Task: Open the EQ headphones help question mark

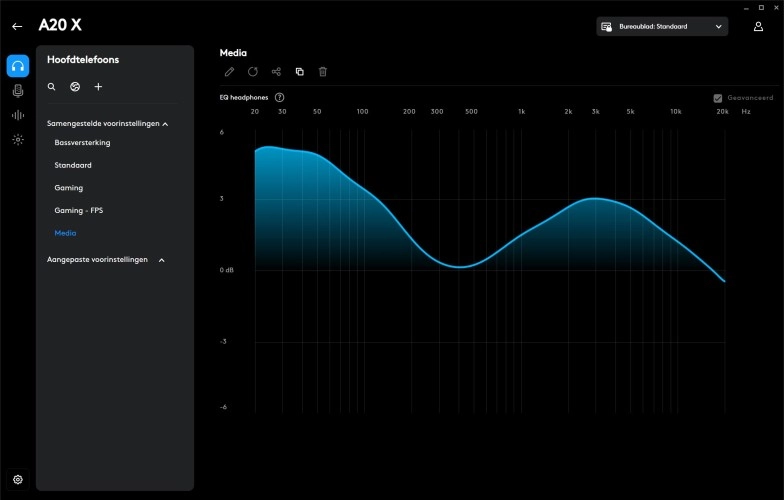Action: (x=279, y=98)
